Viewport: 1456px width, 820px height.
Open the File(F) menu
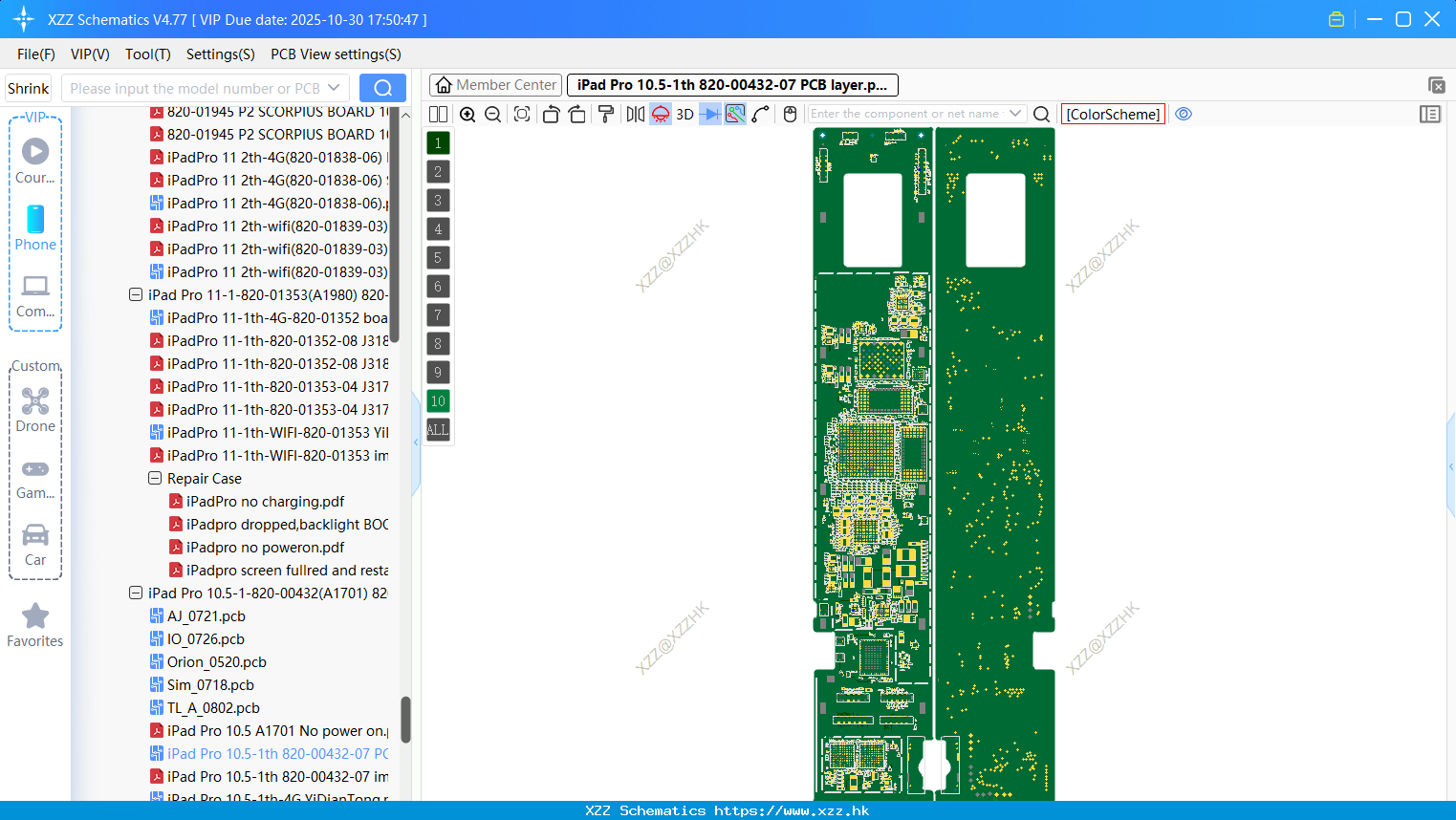(36, 54)
